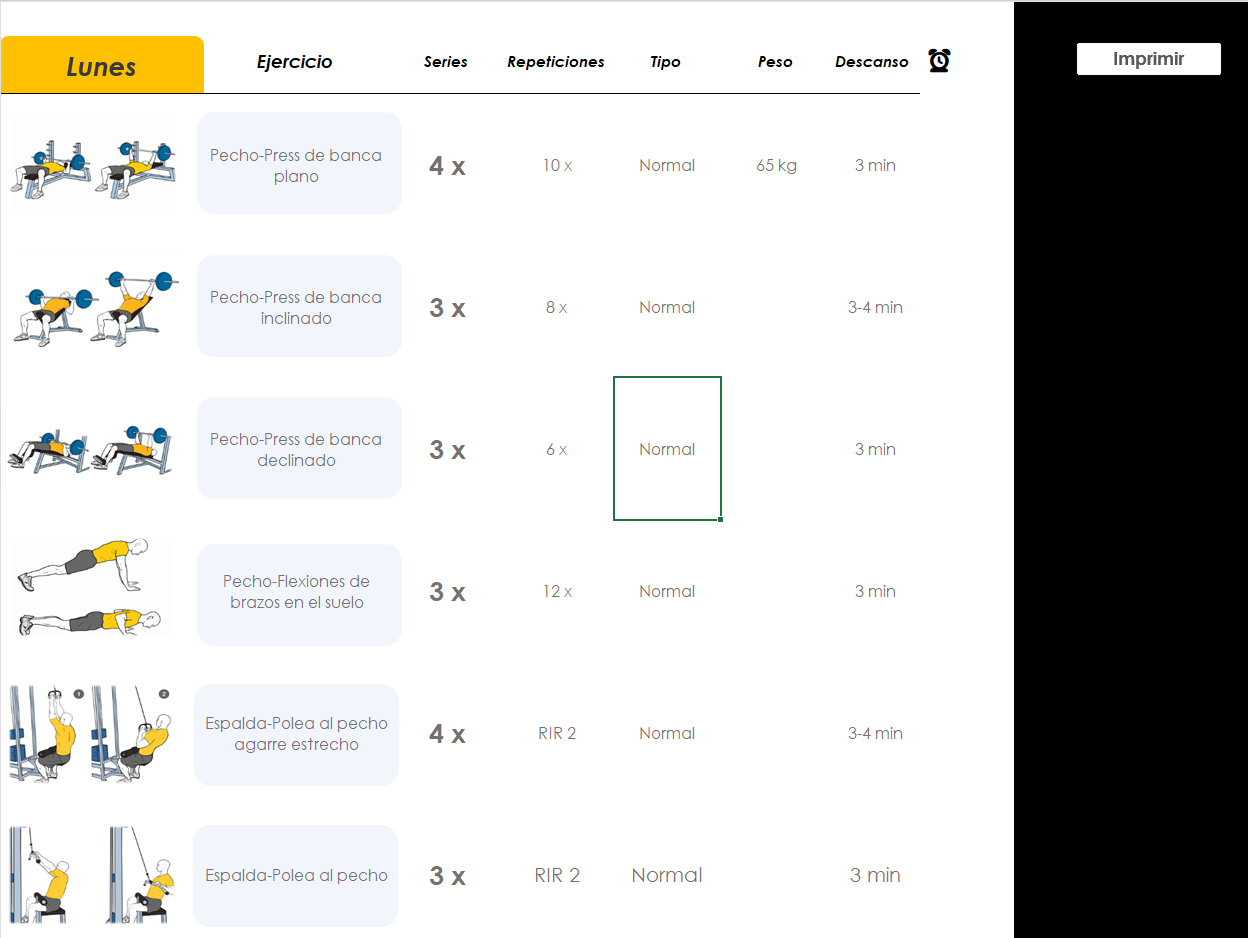Click the selected Normal cell for declinado
Image resolution: width=1248 pixels, height=938 pixels.
[x=667, y=449]
